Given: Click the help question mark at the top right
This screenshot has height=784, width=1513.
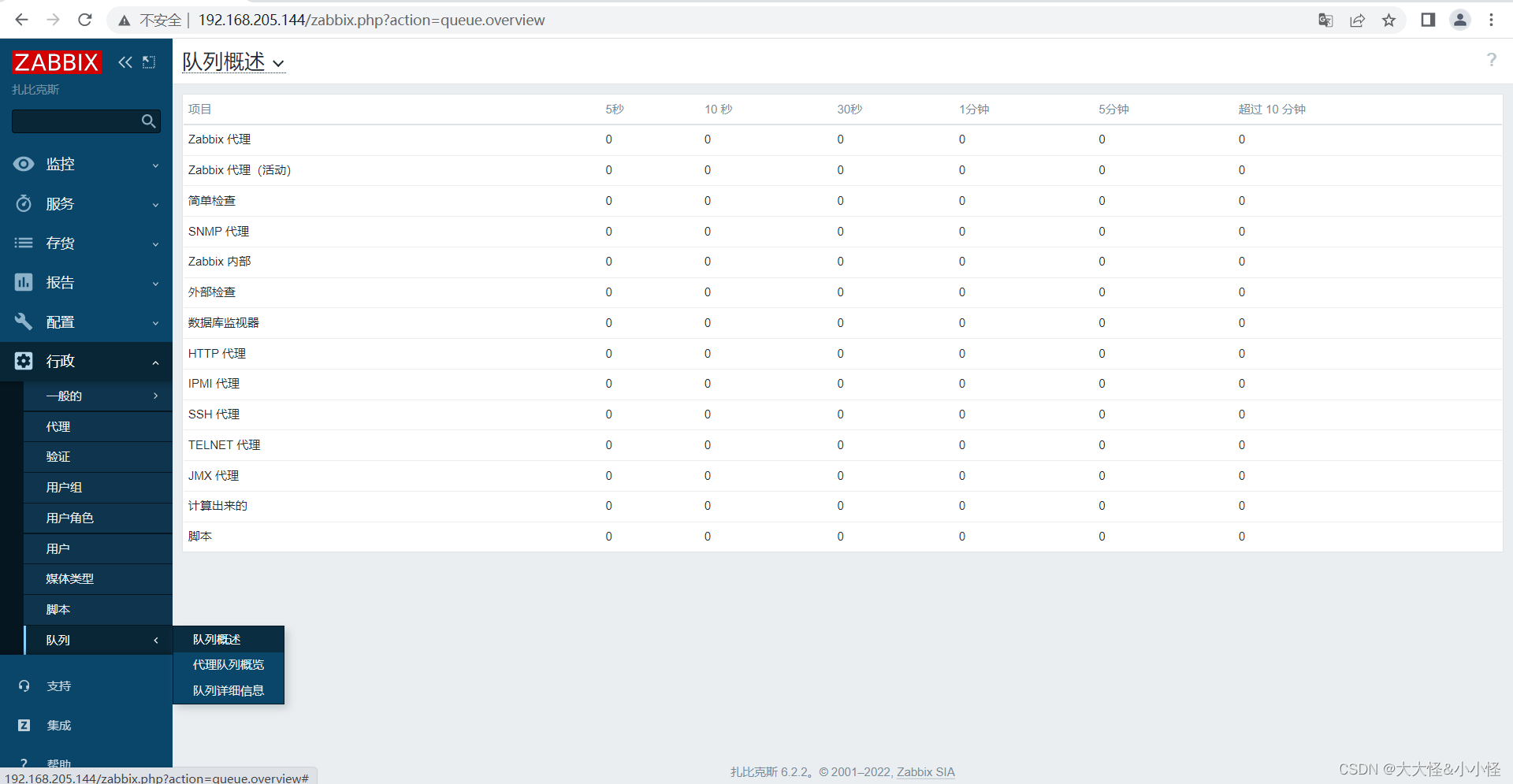Looking at the screenshot, I should coord(1491,60).
